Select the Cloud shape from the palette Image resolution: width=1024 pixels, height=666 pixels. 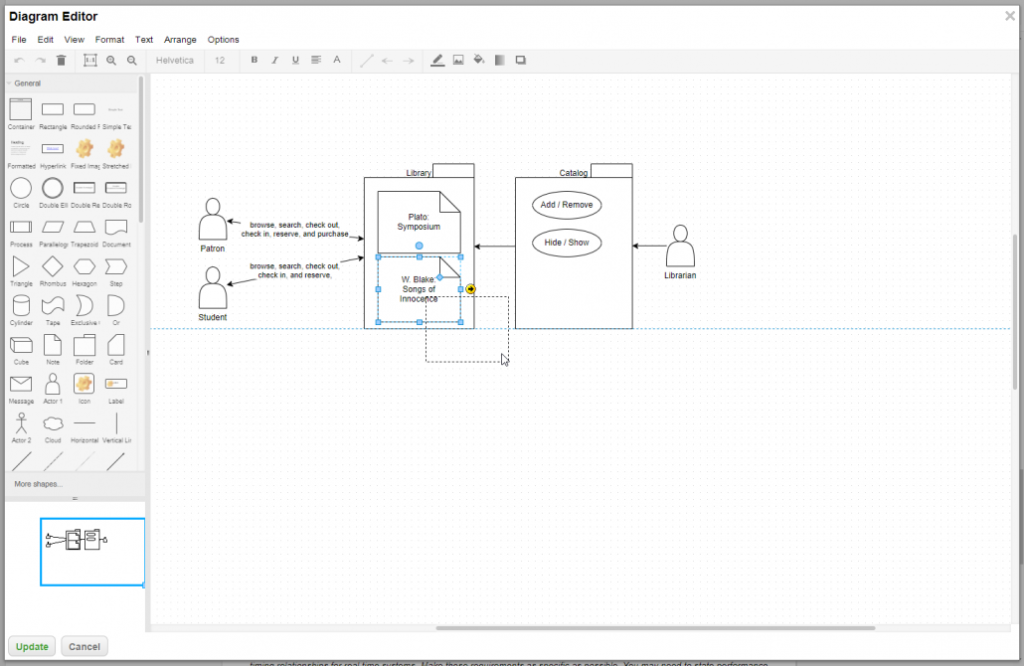click(52, 423)
